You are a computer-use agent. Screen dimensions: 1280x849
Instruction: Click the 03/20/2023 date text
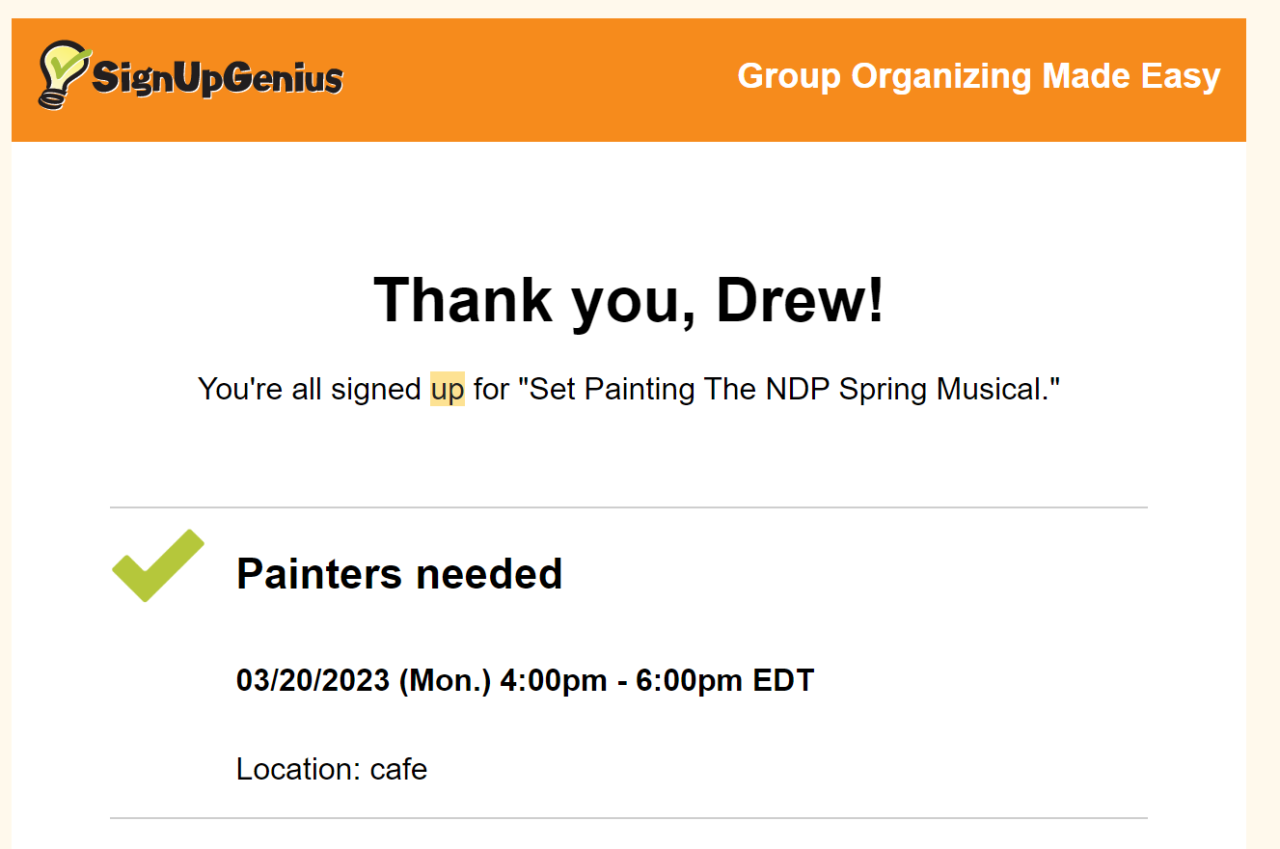click(312, 681)
